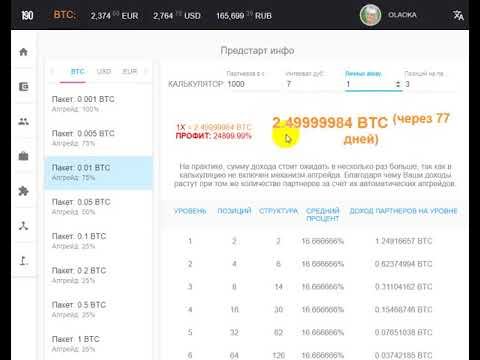480x360 pixels.
Task: Select package 0.01 BTC
Action: click(x=99, y=172)
